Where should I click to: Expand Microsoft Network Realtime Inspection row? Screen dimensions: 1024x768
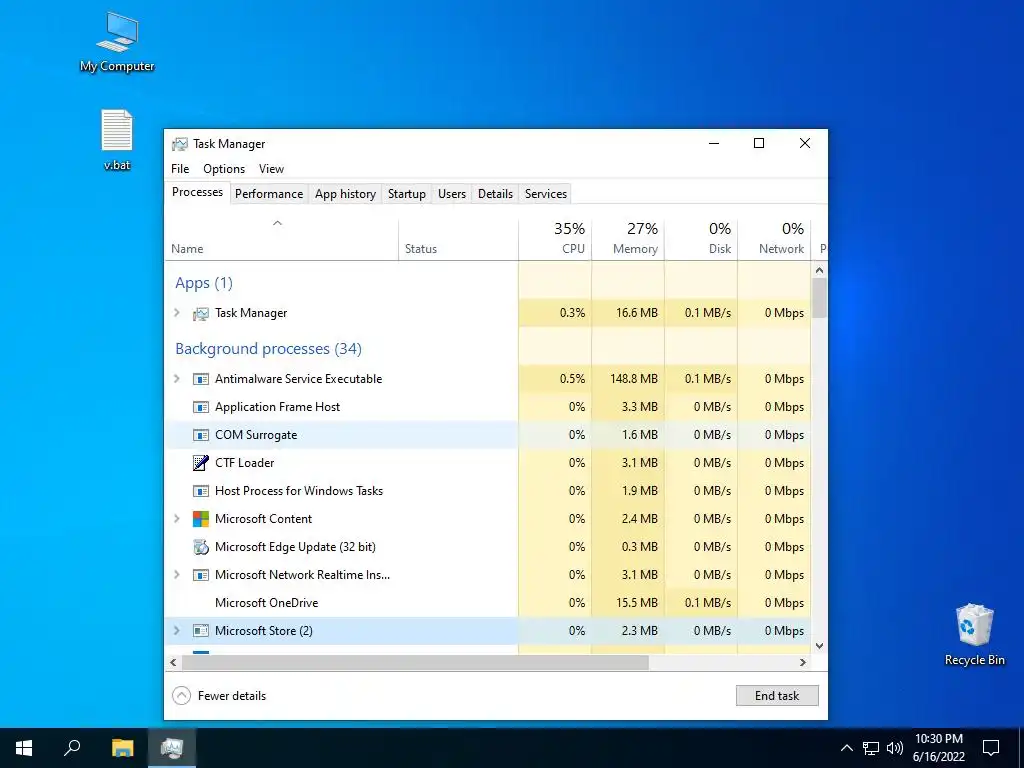176,575
